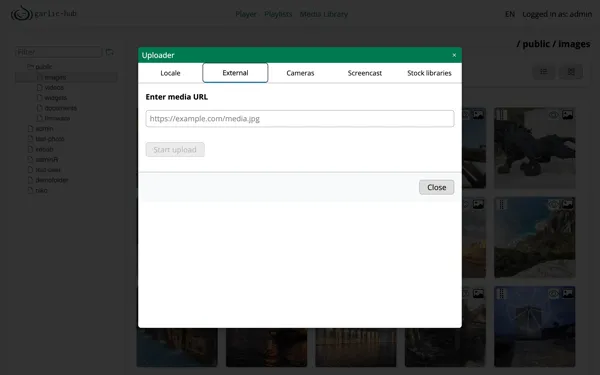600x375 pixels.
Task: Focus the media URL input field
Action: point(300,119)
